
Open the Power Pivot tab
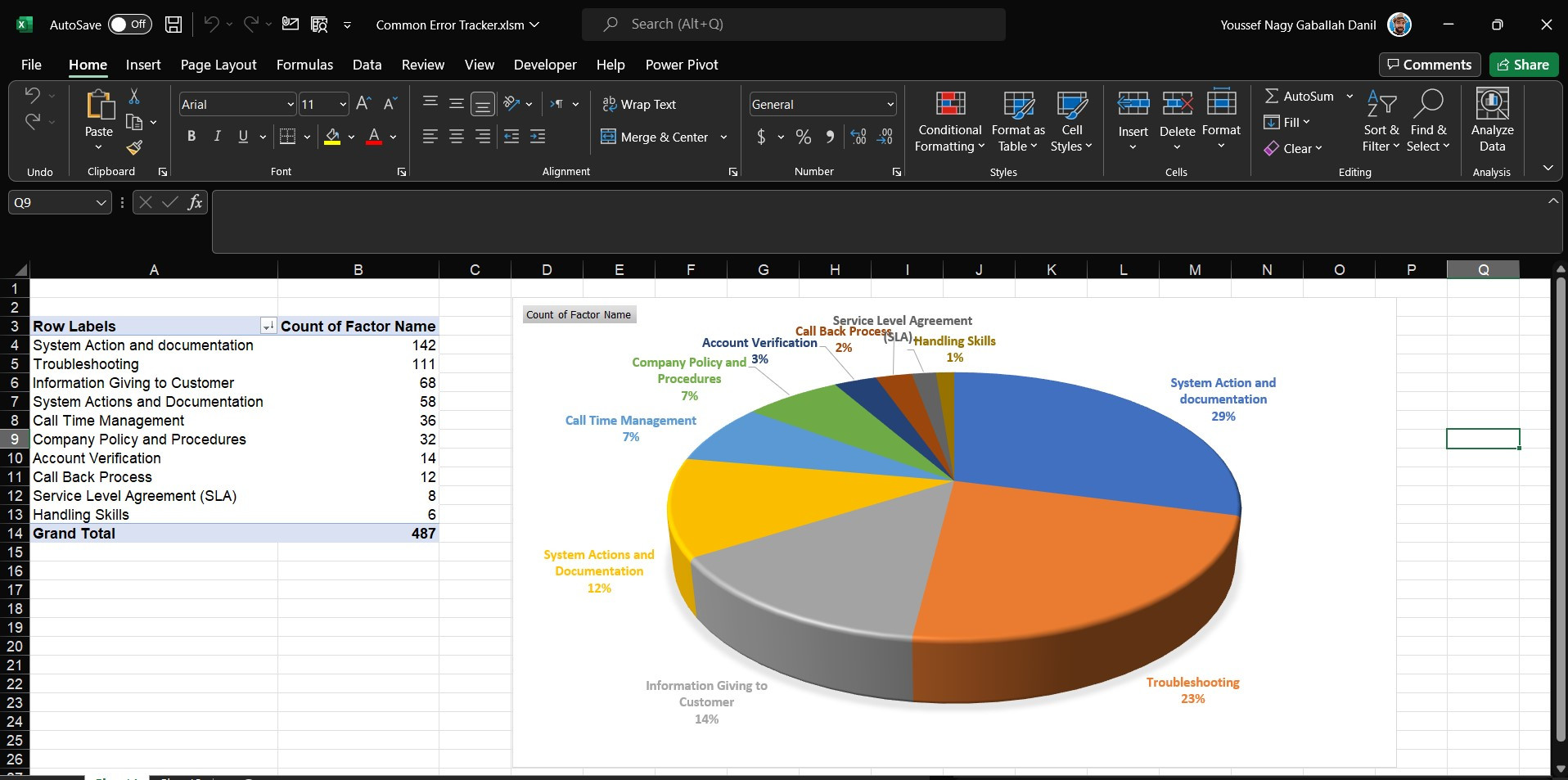[682, 65]
